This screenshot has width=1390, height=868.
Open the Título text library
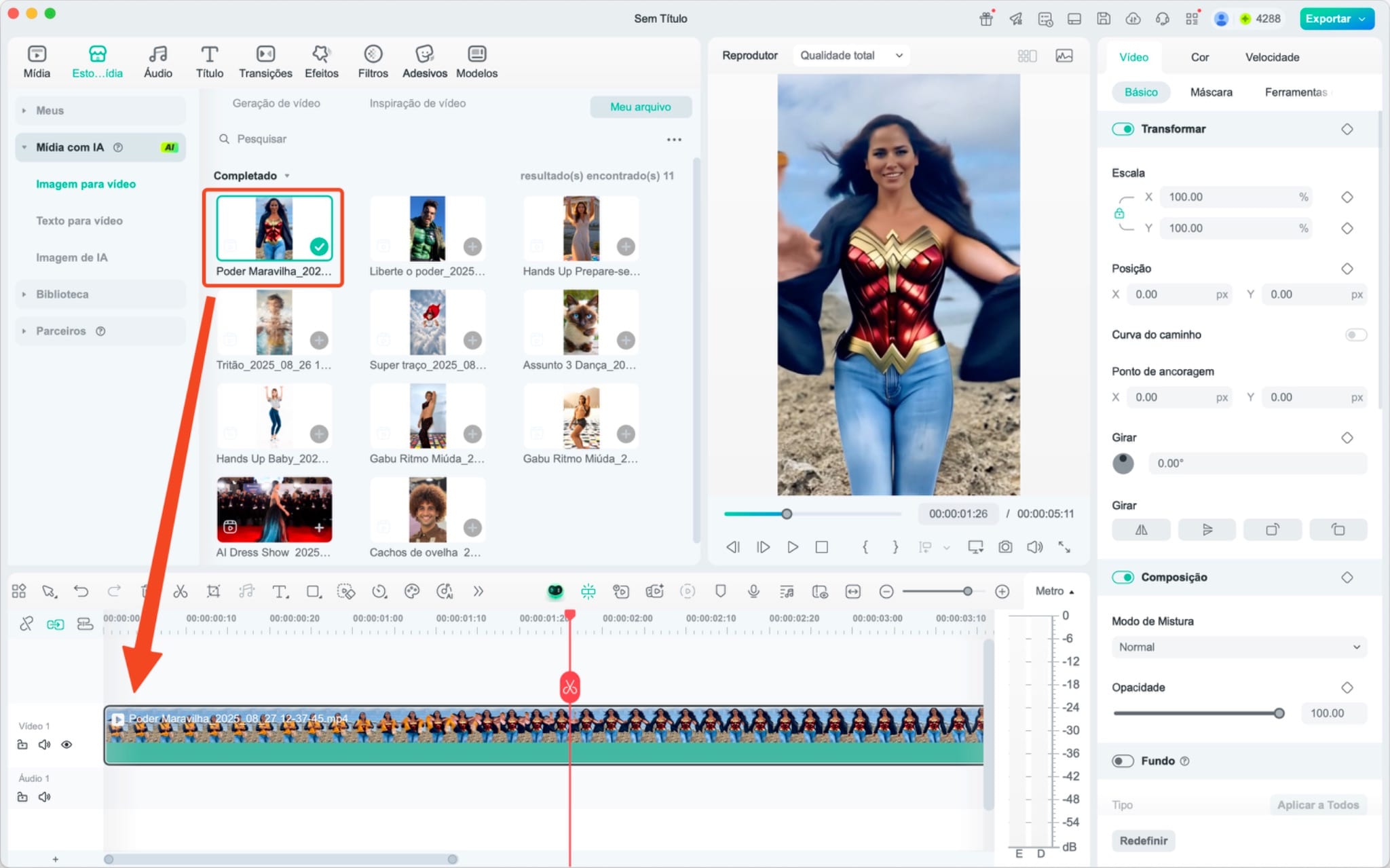[x=209, y=61]
